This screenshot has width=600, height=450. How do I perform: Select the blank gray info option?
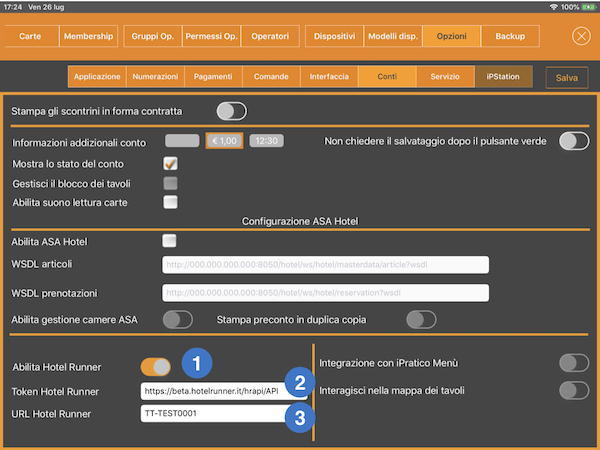(182, 140)
